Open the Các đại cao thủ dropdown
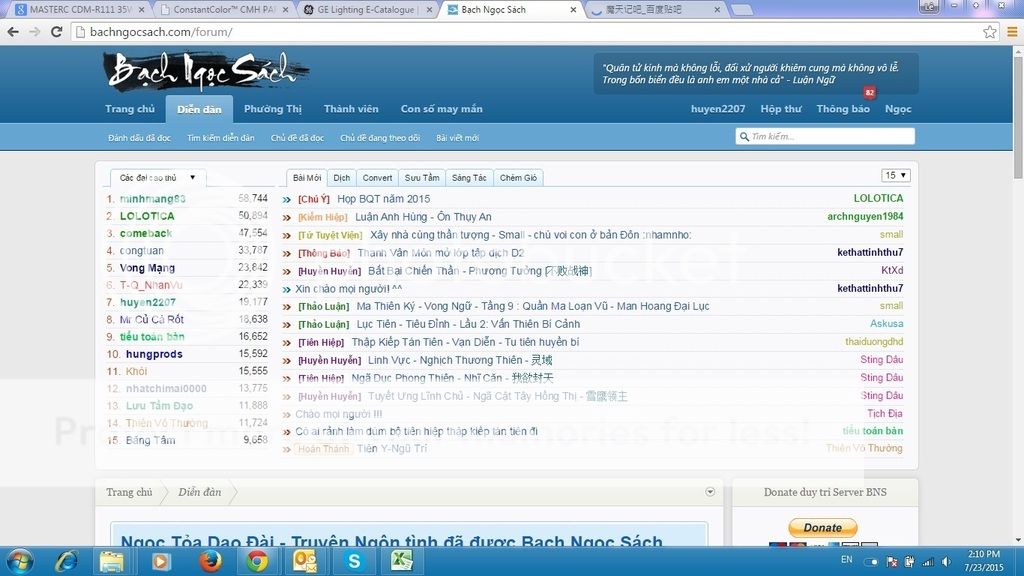Image resolution: width=1024 pixels, height=576 pixels. coord(157,178)
